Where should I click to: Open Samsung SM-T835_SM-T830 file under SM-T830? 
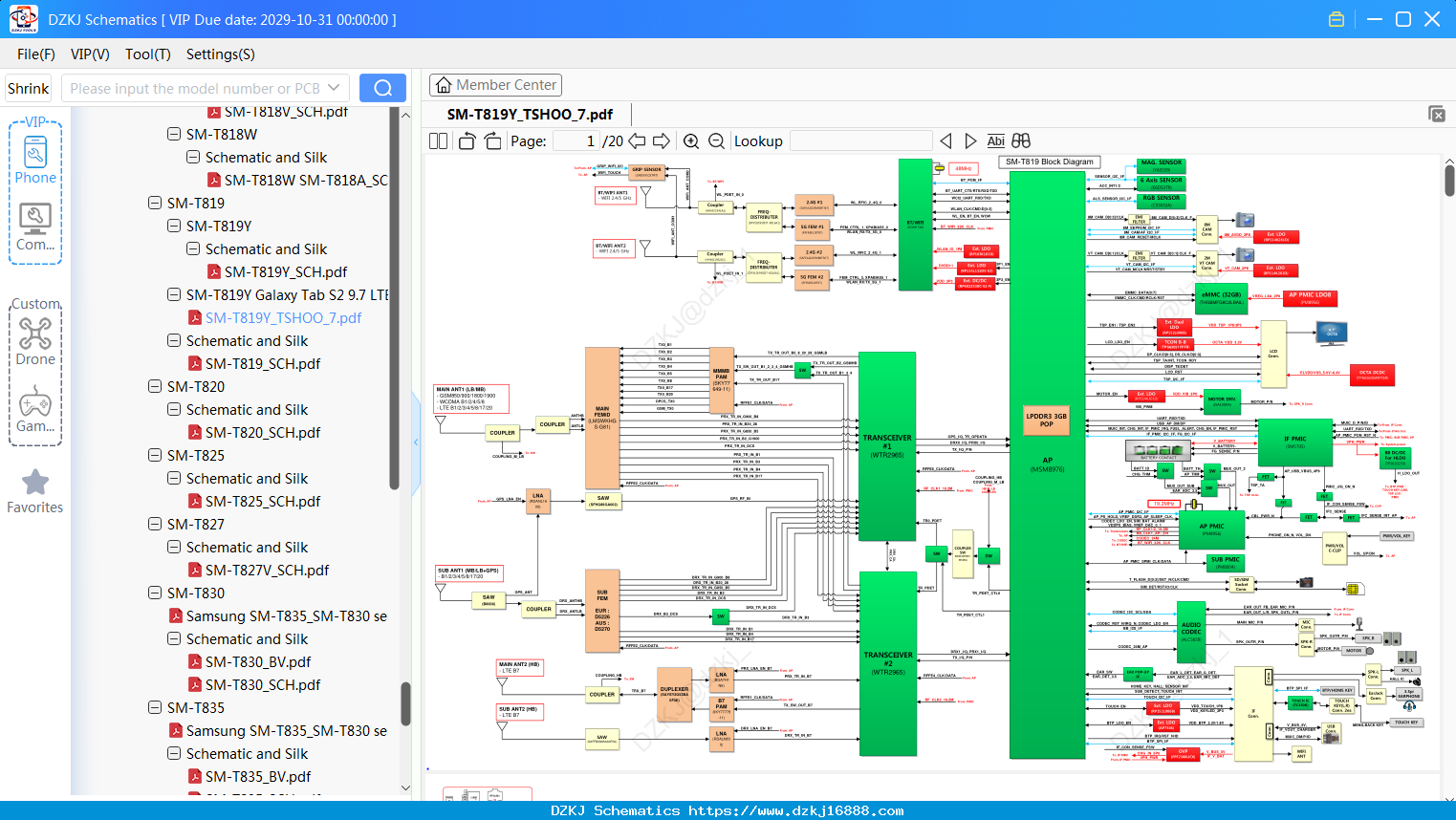(287, 616)
